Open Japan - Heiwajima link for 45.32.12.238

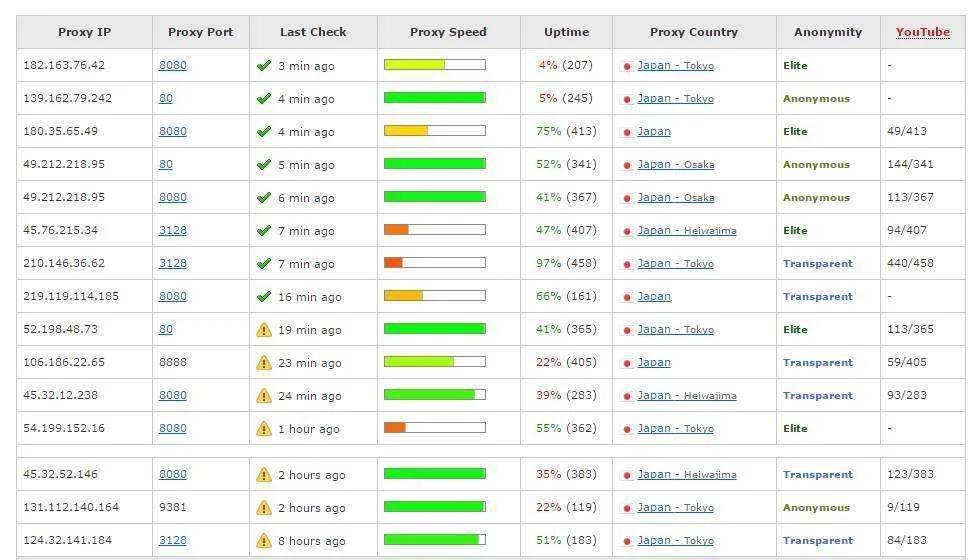(686, 395)
